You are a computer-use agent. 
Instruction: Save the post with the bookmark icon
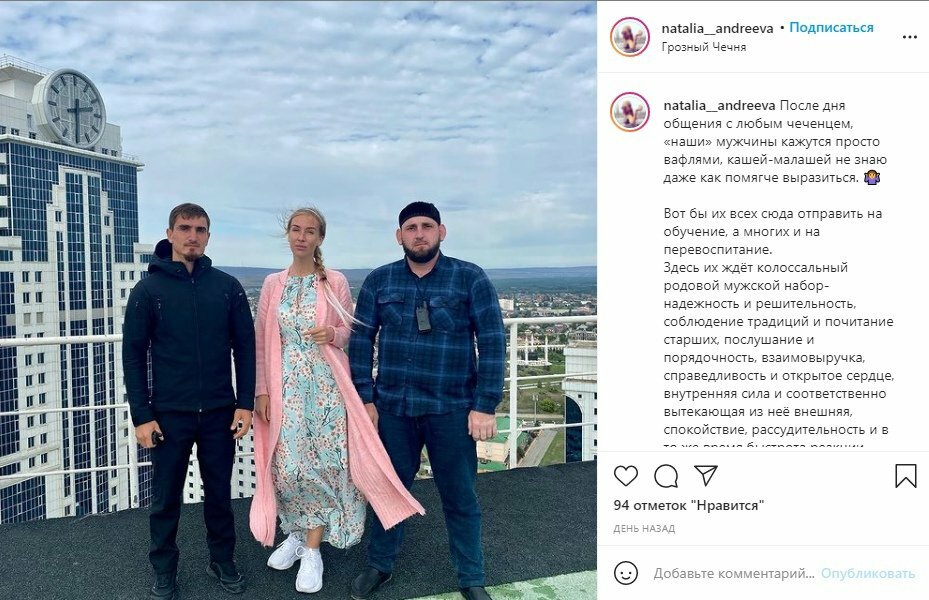905,476
